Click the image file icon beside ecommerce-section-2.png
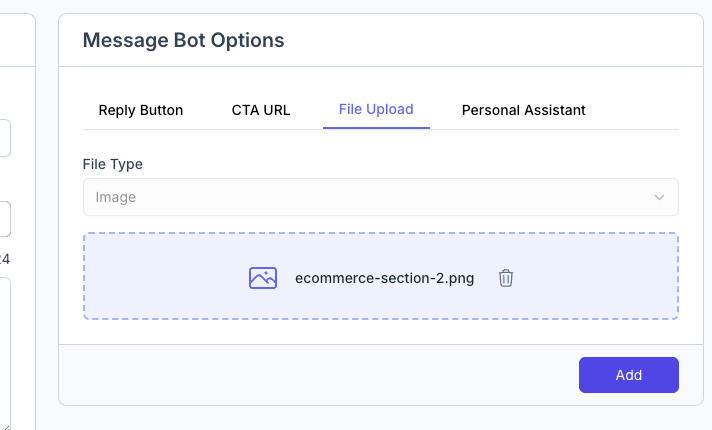Viewport: 712px width, 430px height. pos(263,278)
